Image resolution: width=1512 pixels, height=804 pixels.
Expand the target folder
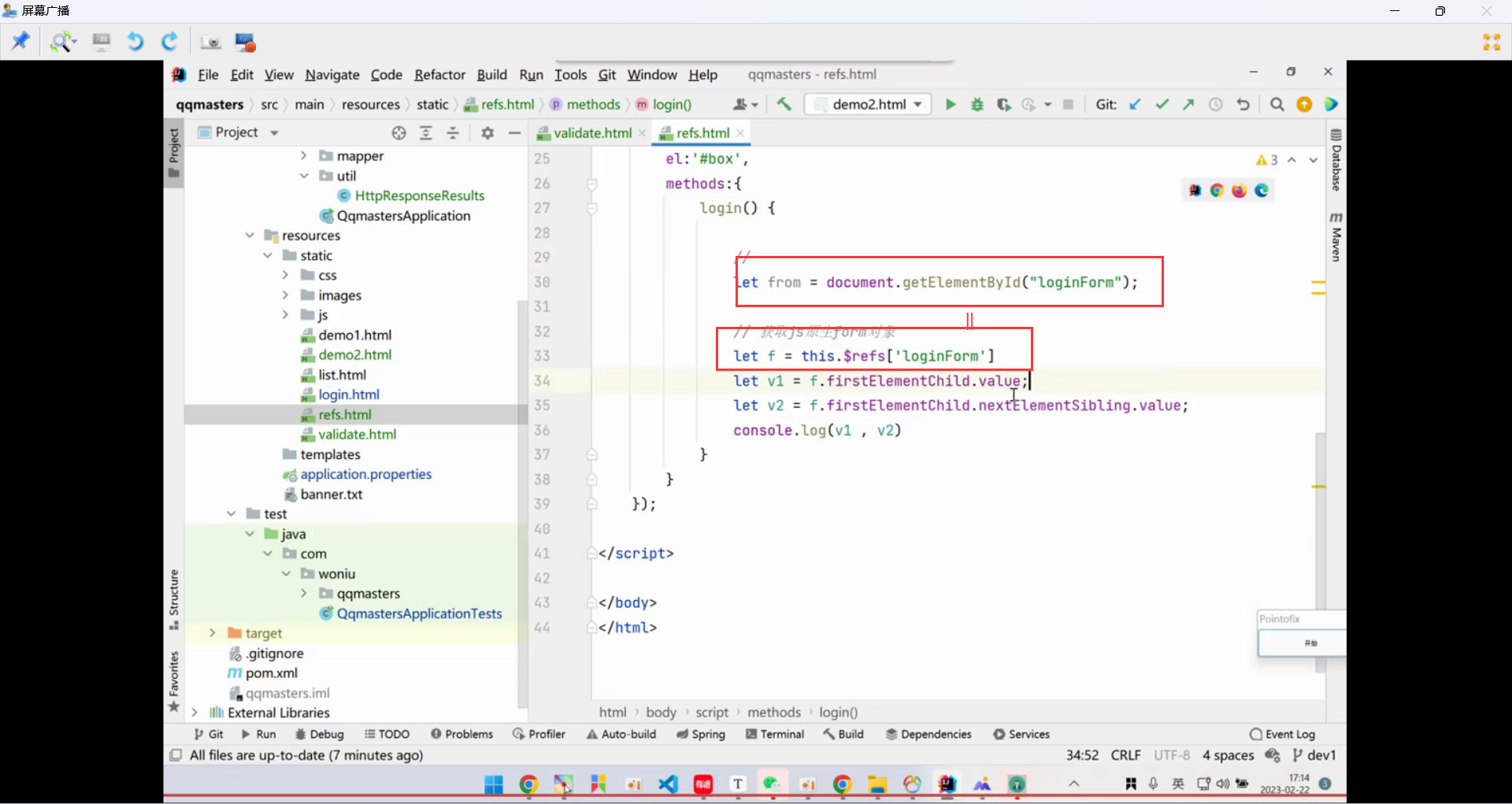pos(212,633)
